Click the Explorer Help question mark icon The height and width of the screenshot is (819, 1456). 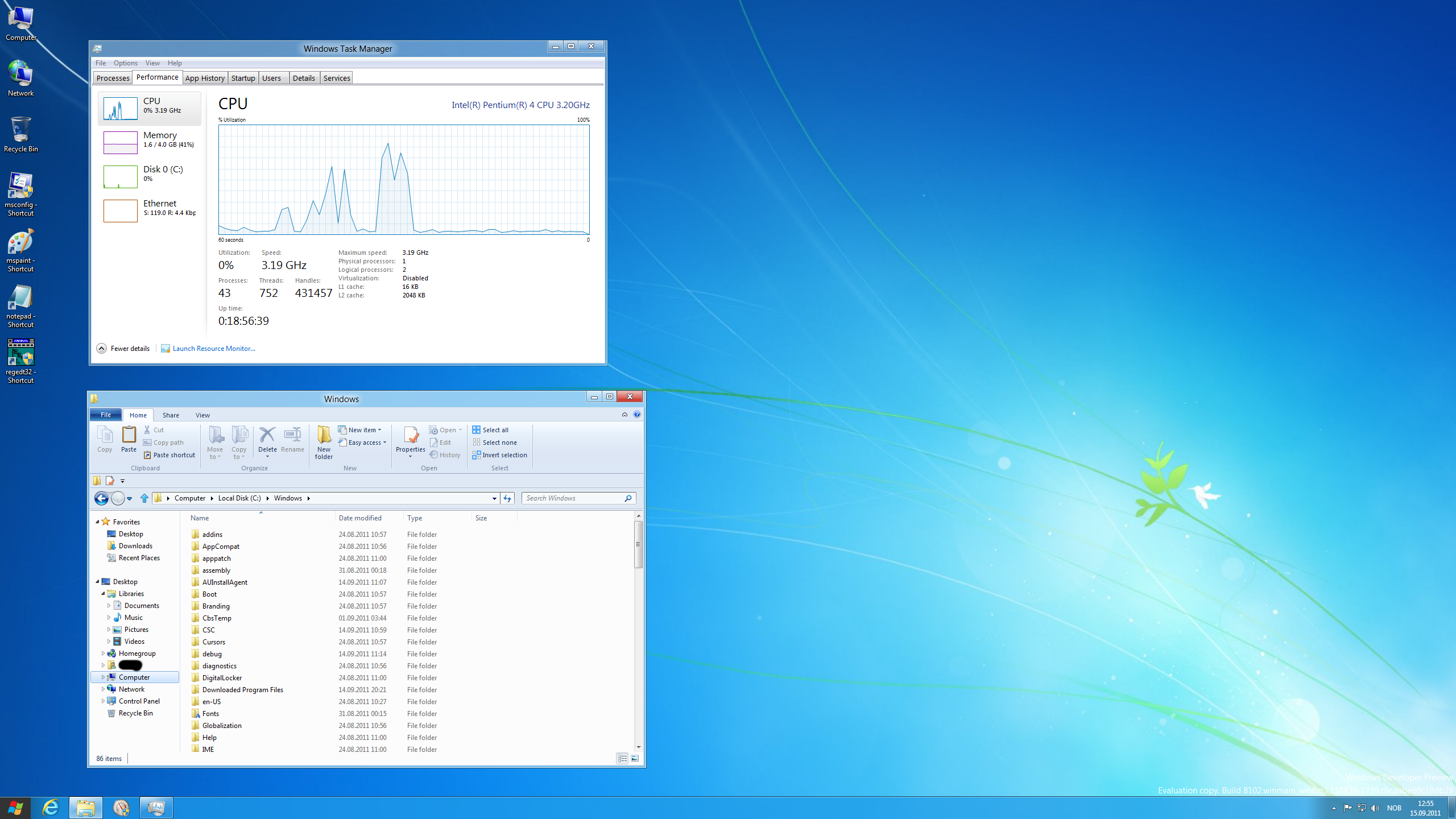637,415
